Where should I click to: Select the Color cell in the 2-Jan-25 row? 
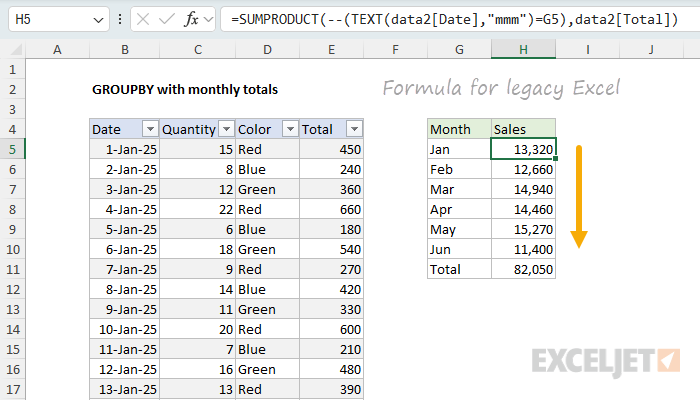tap(267, 169)
